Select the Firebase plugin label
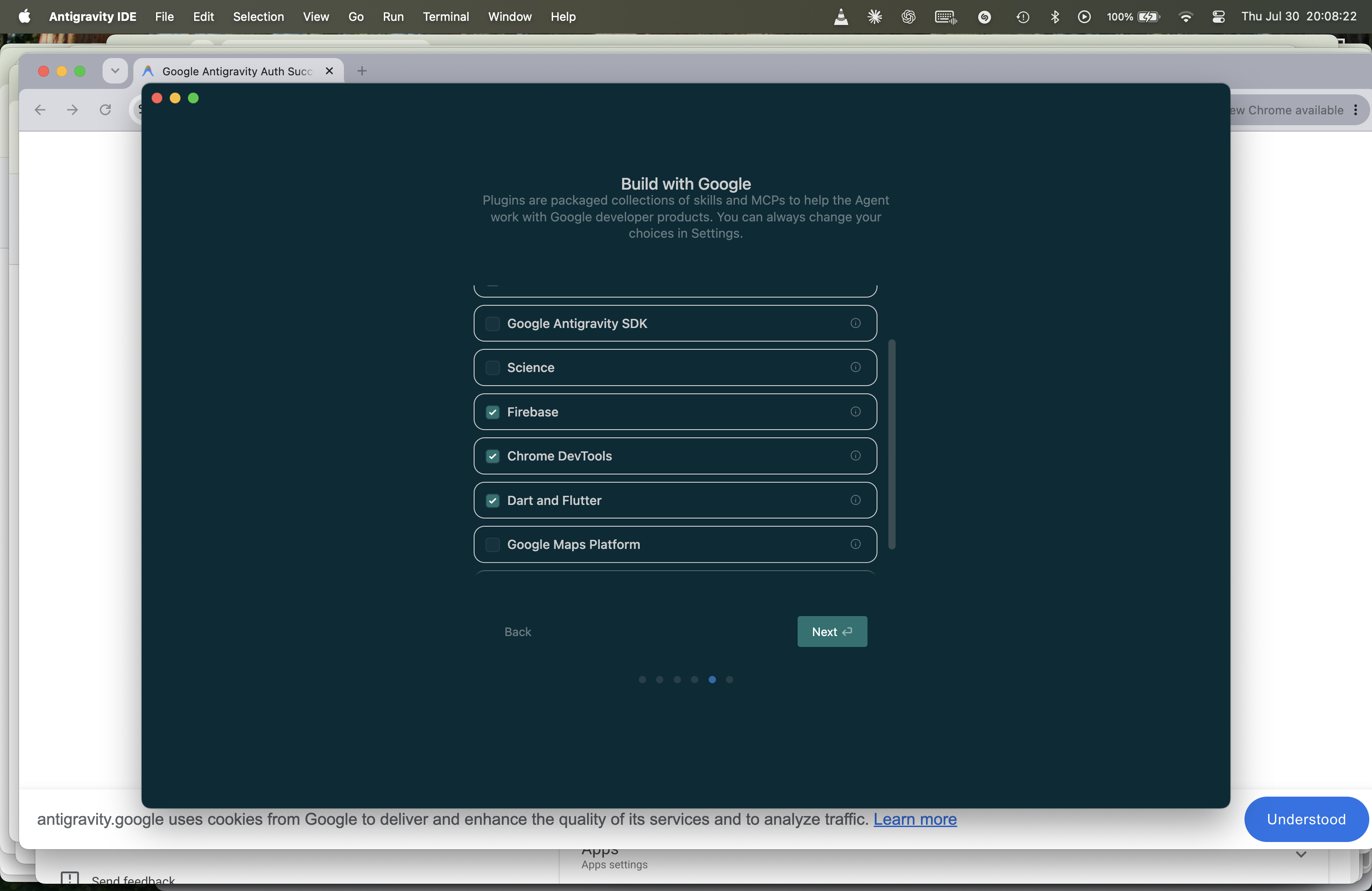Image resolution: width=1372 pixels, height=891 pixels. [x=532, y=412]
